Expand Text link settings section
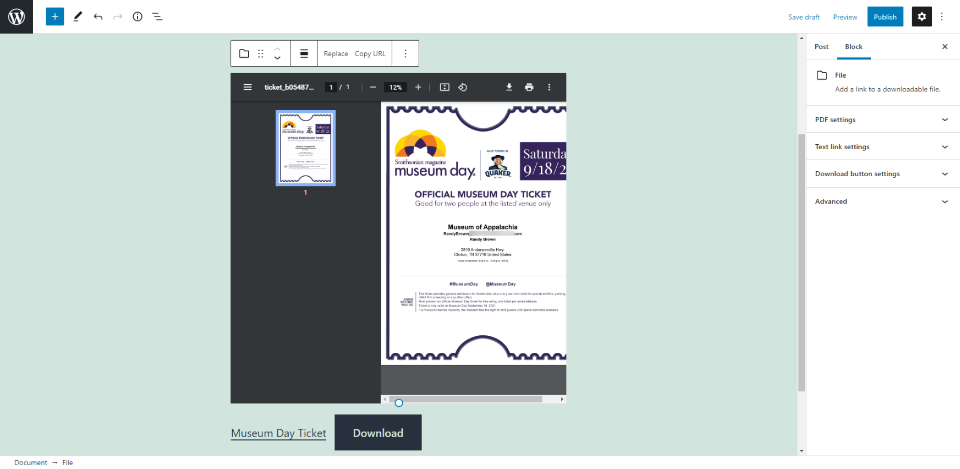Viewport: 960px width, 469px height. coord(879,147)
